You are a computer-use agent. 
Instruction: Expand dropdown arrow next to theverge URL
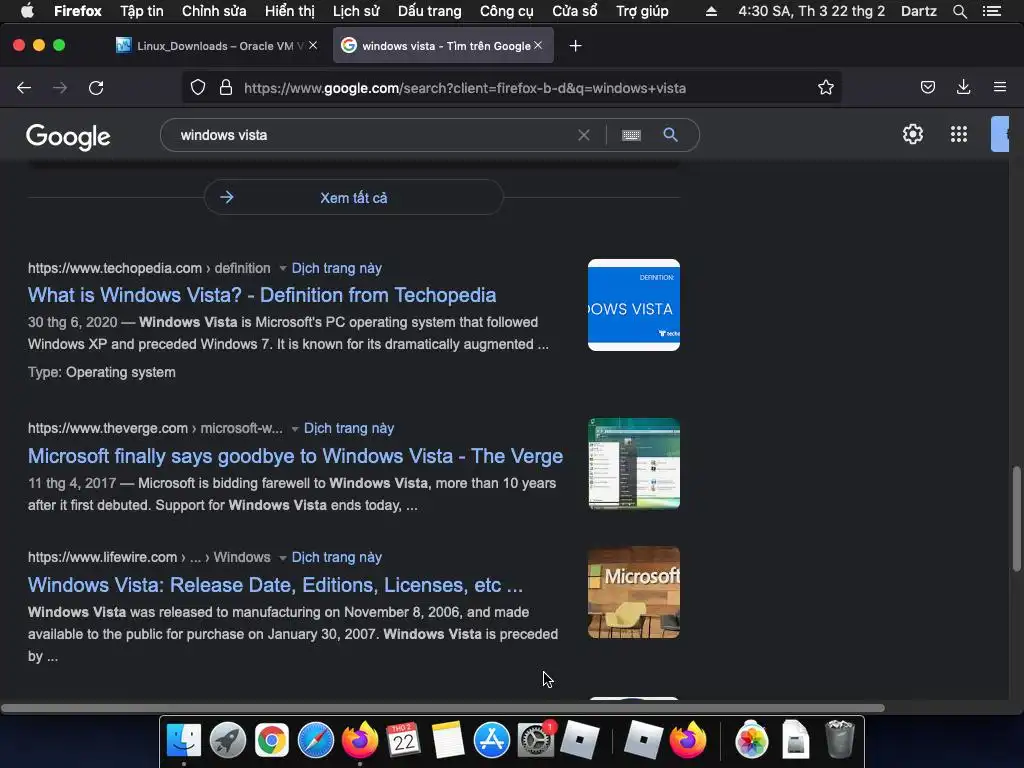click(295, 429)
